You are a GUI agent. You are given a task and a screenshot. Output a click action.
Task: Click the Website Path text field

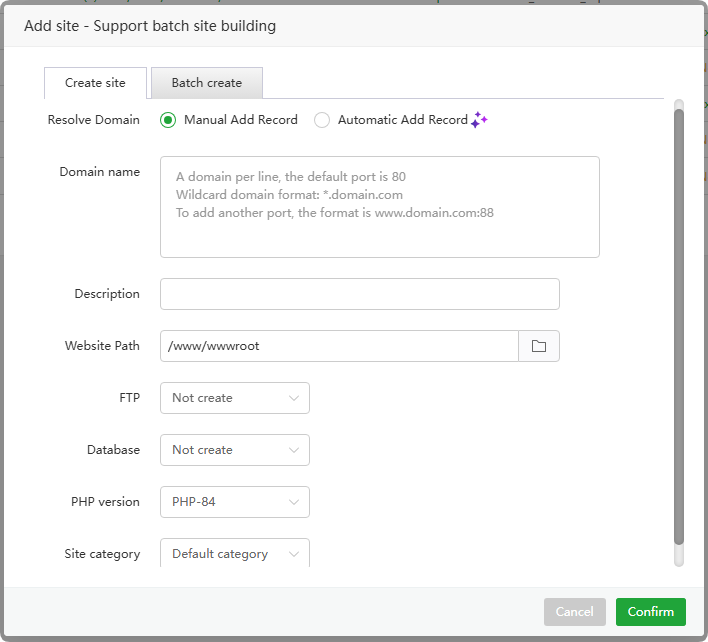(339, 346)
